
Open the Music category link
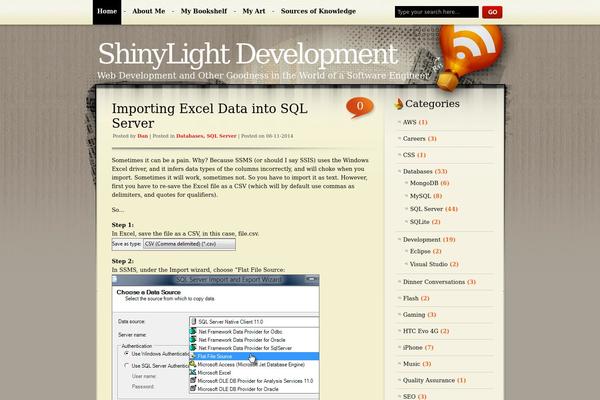[411, 364]
